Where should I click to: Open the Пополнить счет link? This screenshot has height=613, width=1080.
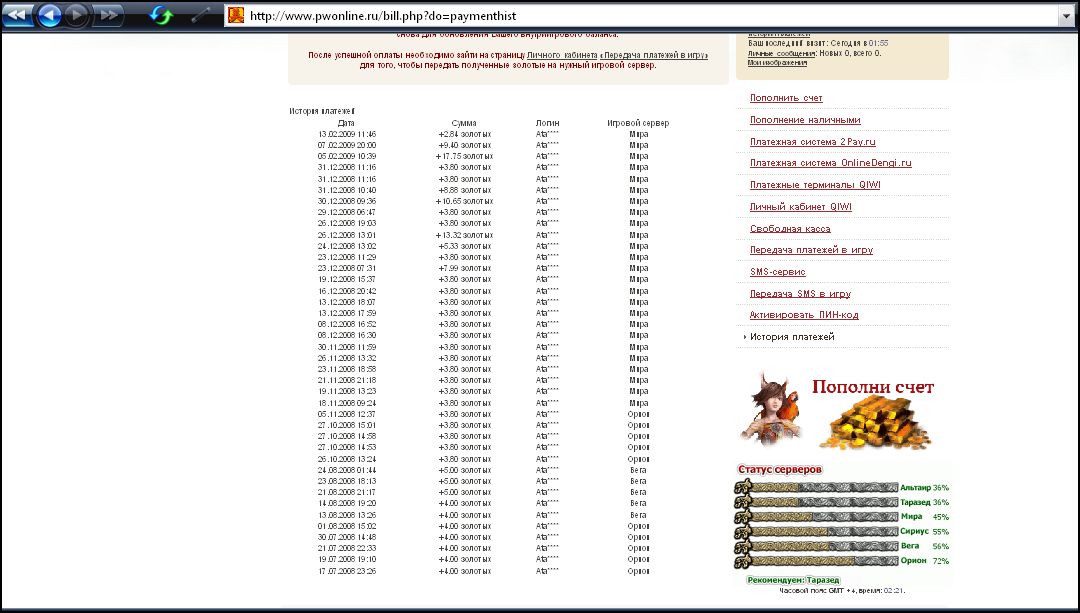tap(786, 98)
